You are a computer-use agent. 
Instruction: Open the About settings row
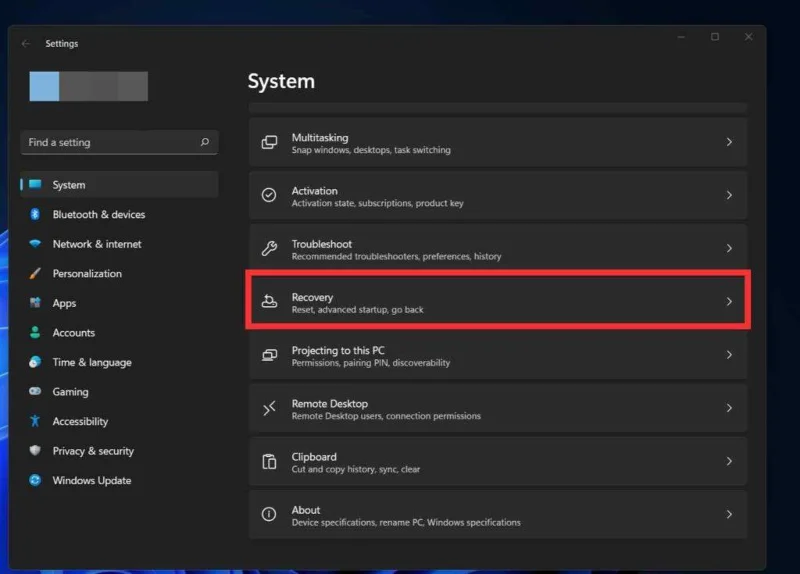[x=498, y=514]
